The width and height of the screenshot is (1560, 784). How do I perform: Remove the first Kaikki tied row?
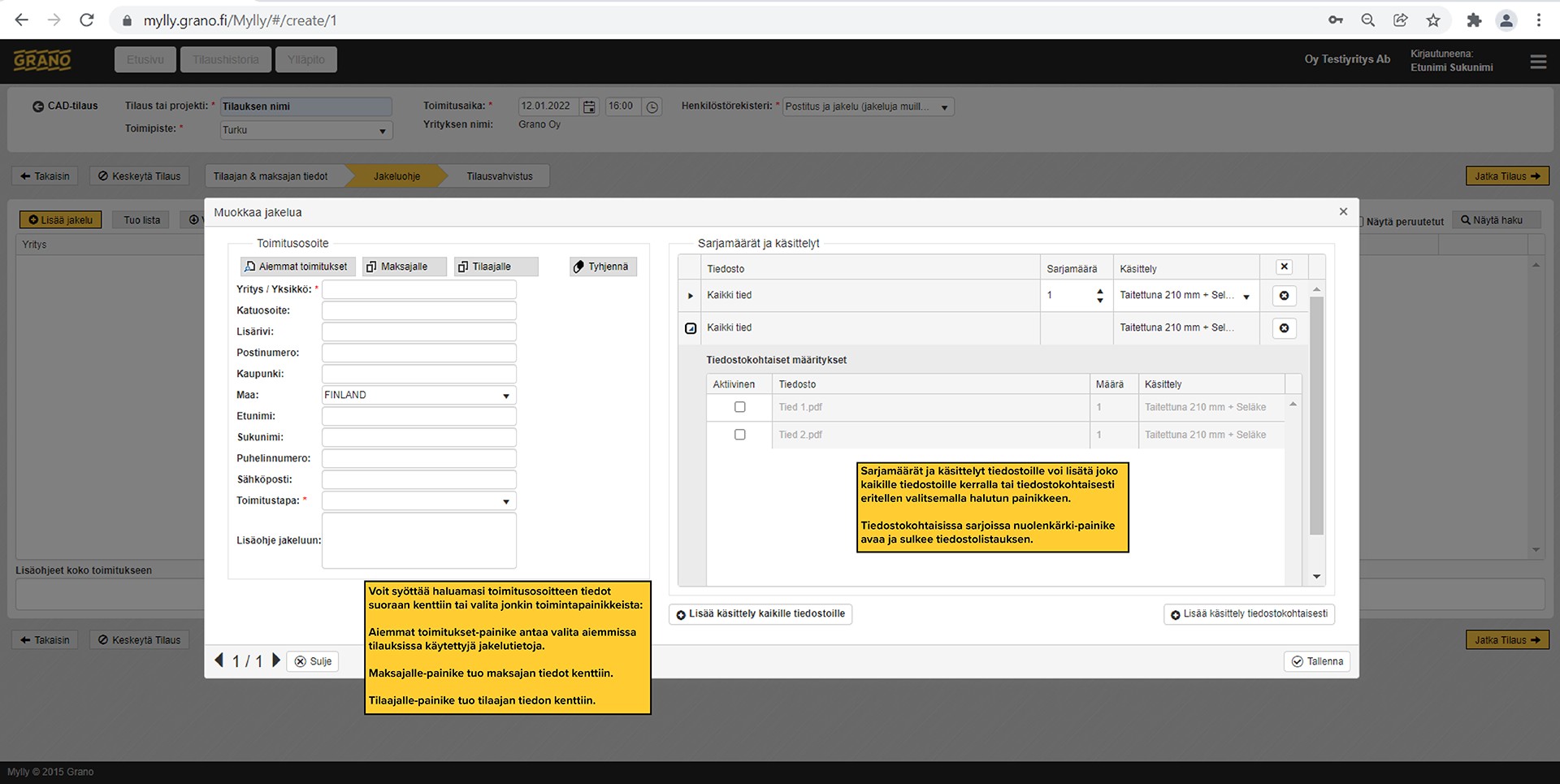point(1284,296)
